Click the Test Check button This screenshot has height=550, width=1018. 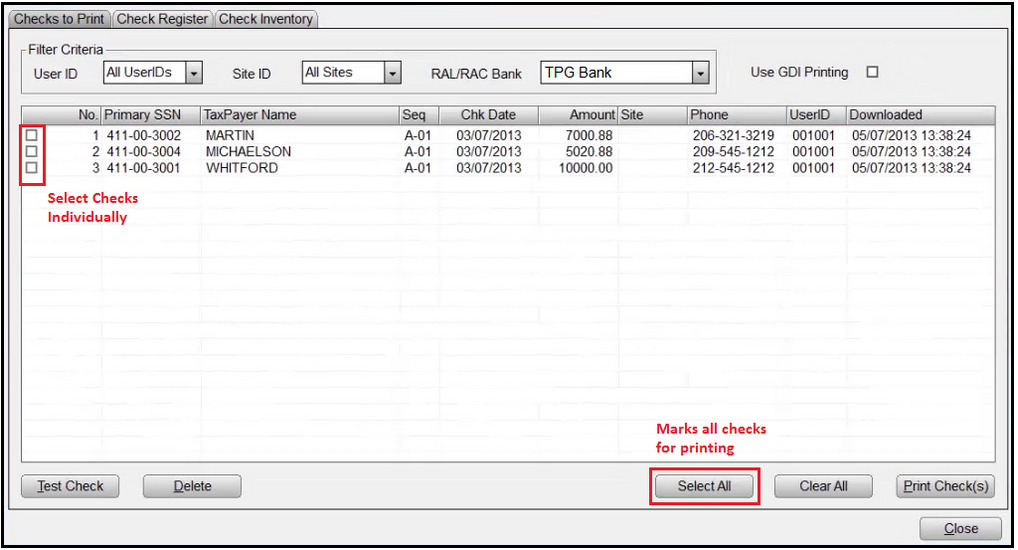click(x=70, y=486)
